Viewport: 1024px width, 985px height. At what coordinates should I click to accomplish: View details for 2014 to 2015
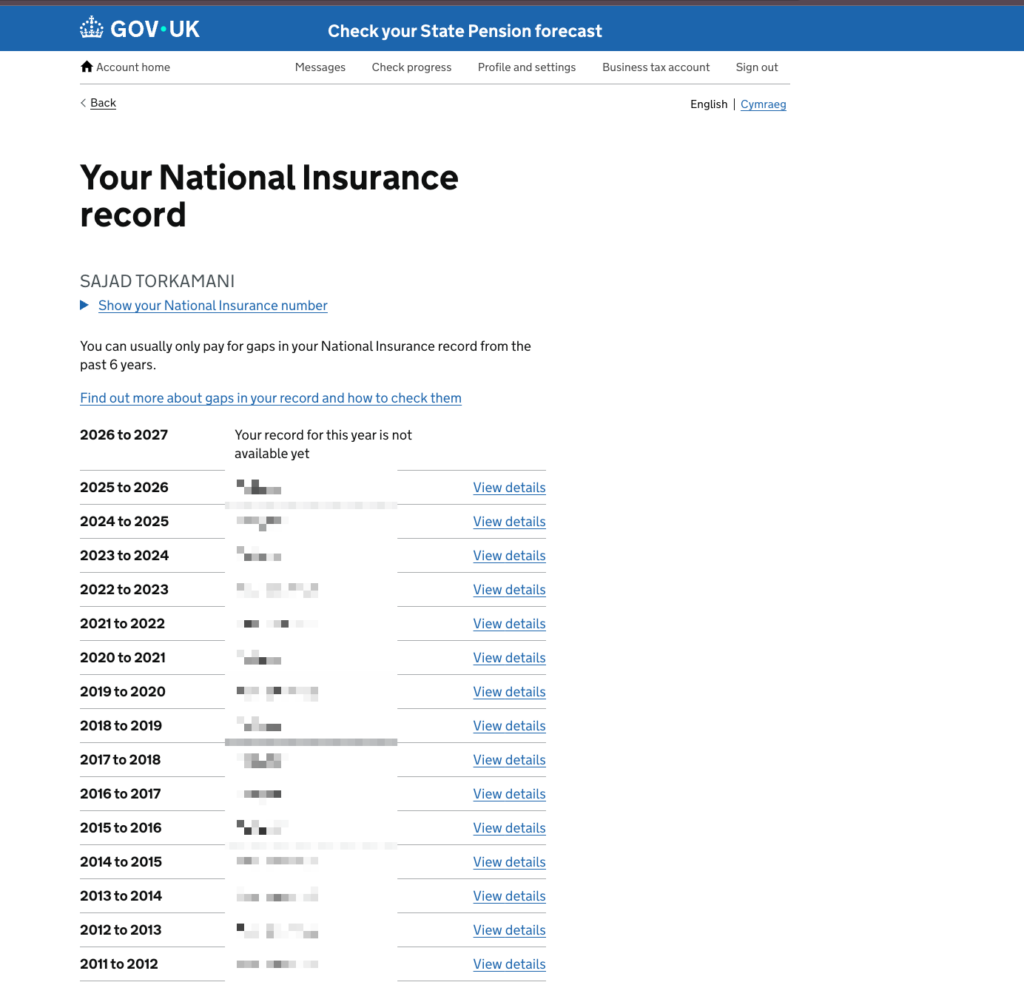[509, 862]
